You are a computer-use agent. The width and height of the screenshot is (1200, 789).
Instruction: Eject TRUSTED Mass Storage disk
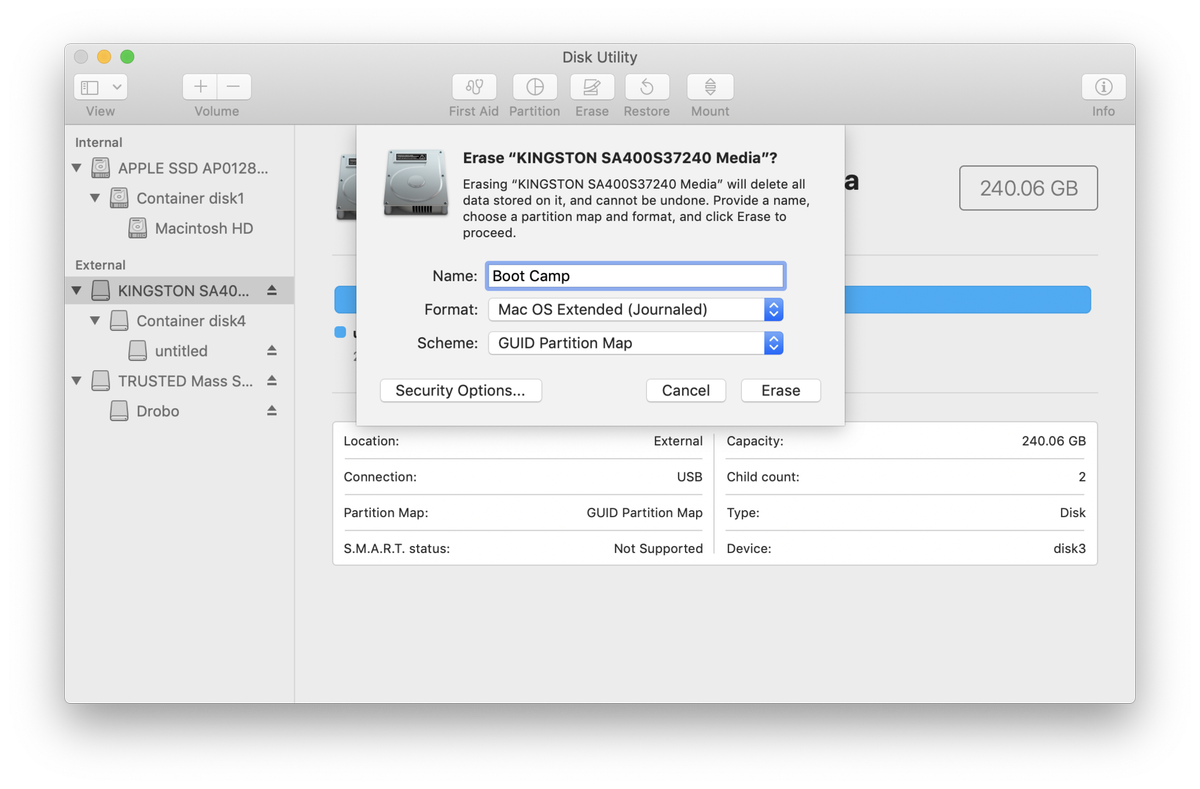(x=272, y=381)
